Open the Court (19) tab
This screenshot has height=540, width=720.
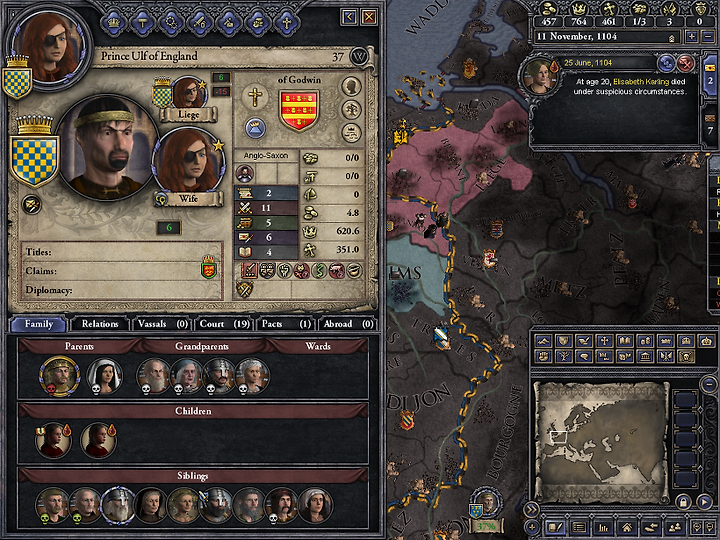click(x=225, y=324)
